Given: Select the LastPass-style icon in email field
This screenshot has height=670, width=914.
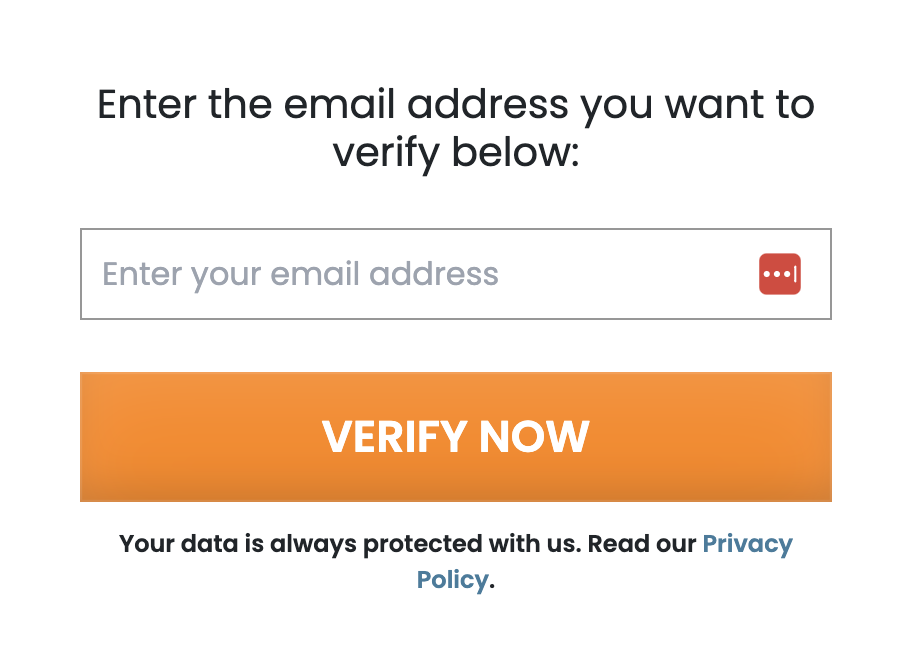Looking at the screenshot, I should [780, 274].
